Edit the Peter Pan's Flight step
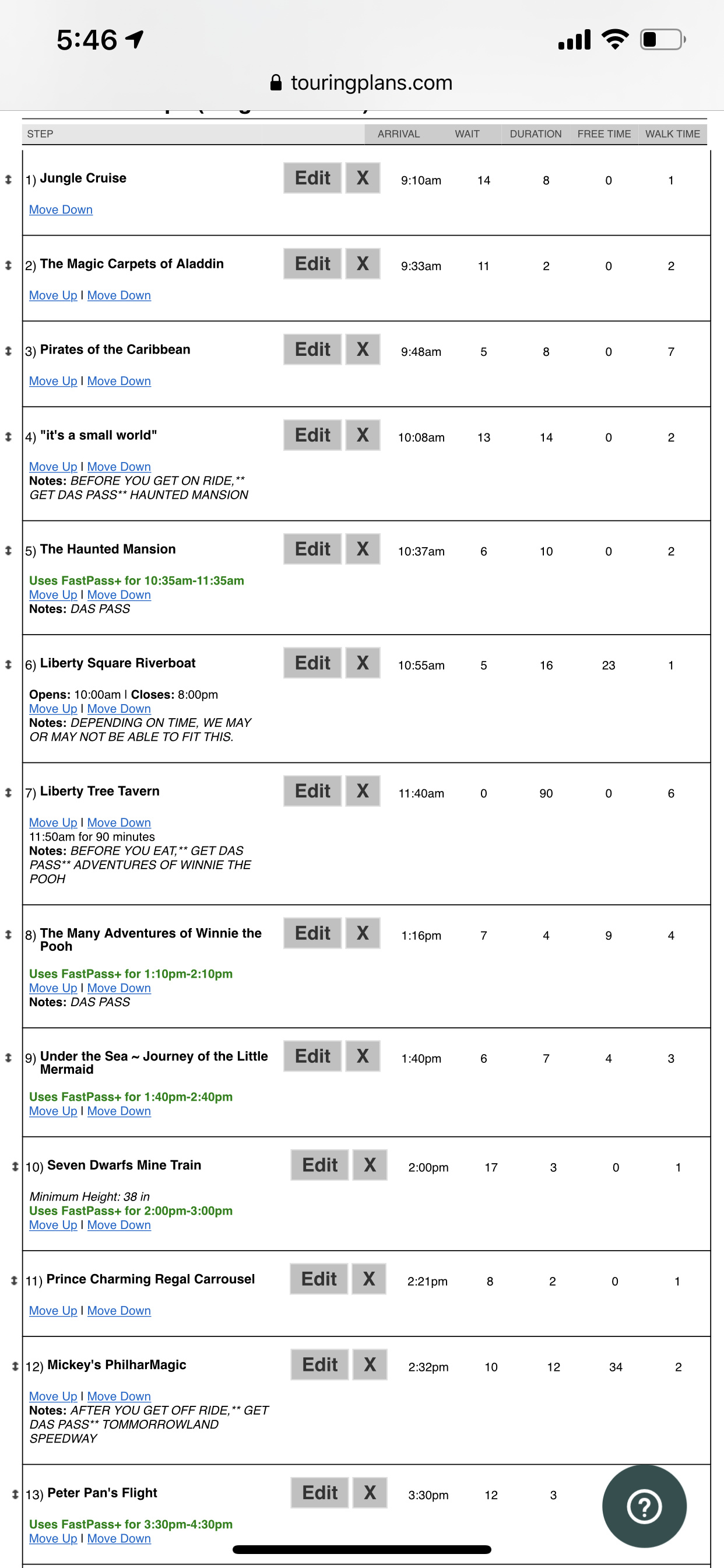 pos(319,1492)
